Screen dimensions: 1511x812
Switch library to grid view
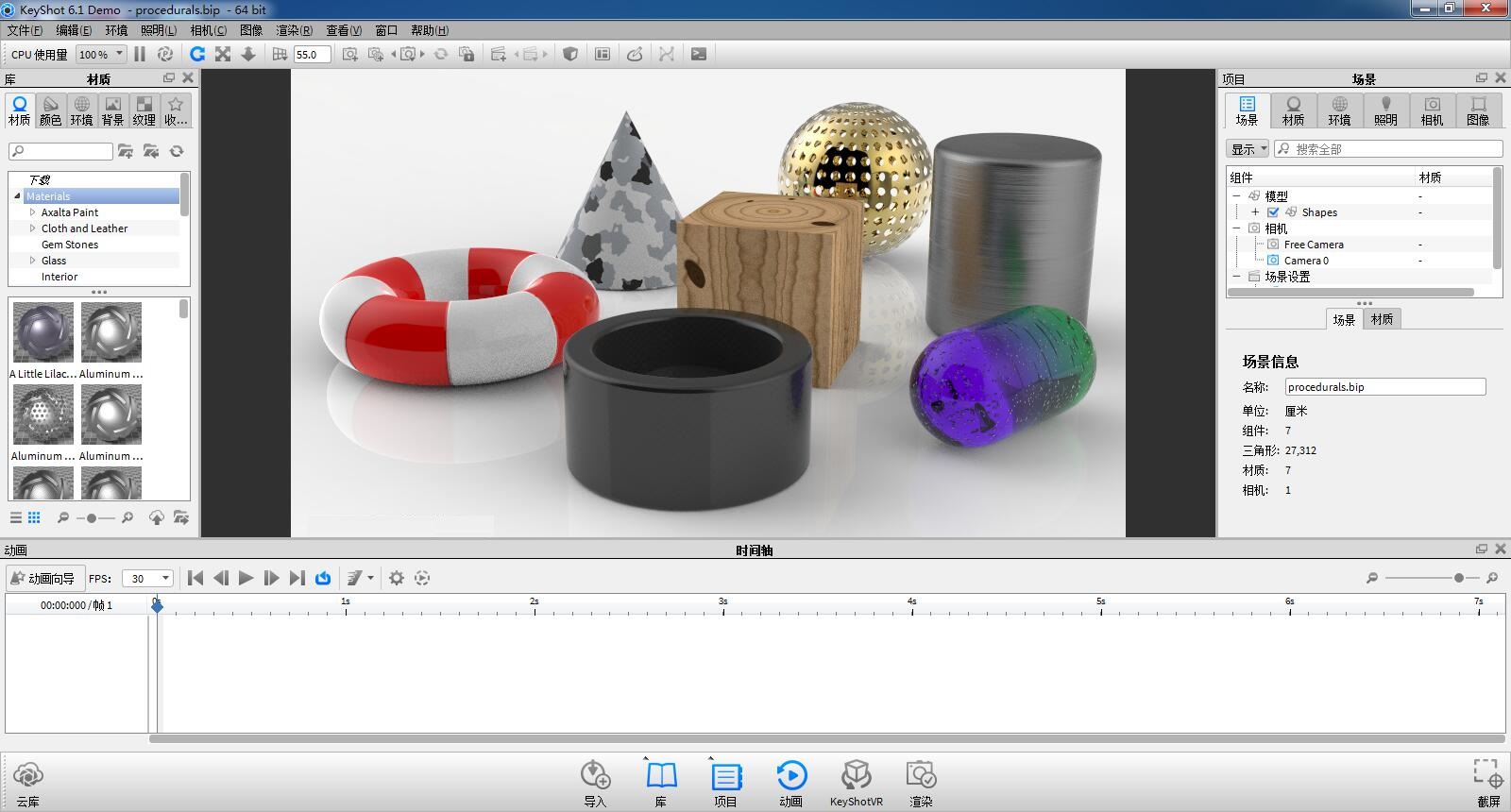(34, 517)
